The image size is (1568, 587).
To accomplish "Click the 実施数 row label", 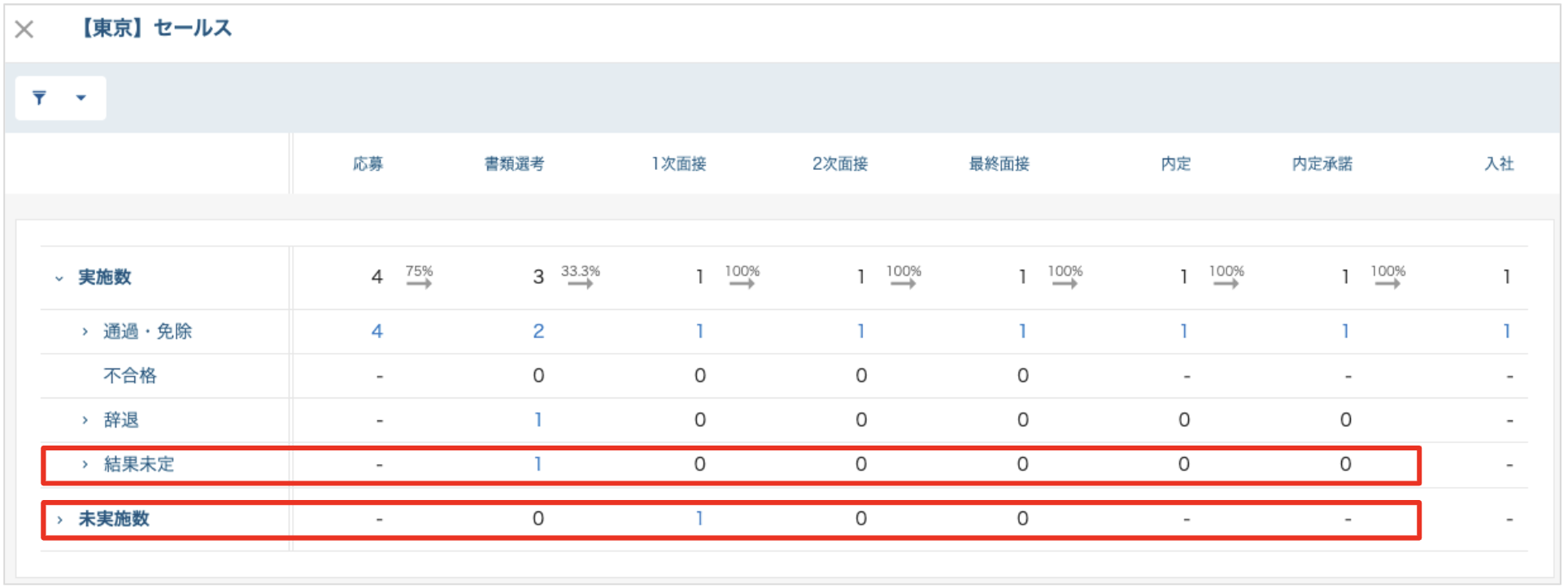I will point(105,277).
